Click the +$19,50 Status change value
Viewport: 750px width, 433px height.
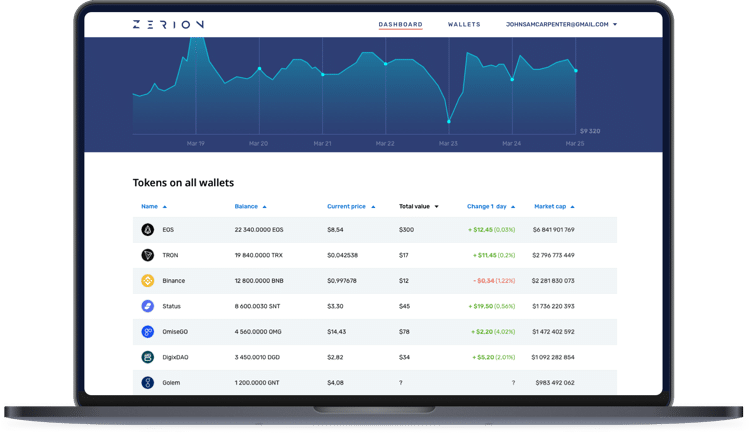(x=492, y=306)
